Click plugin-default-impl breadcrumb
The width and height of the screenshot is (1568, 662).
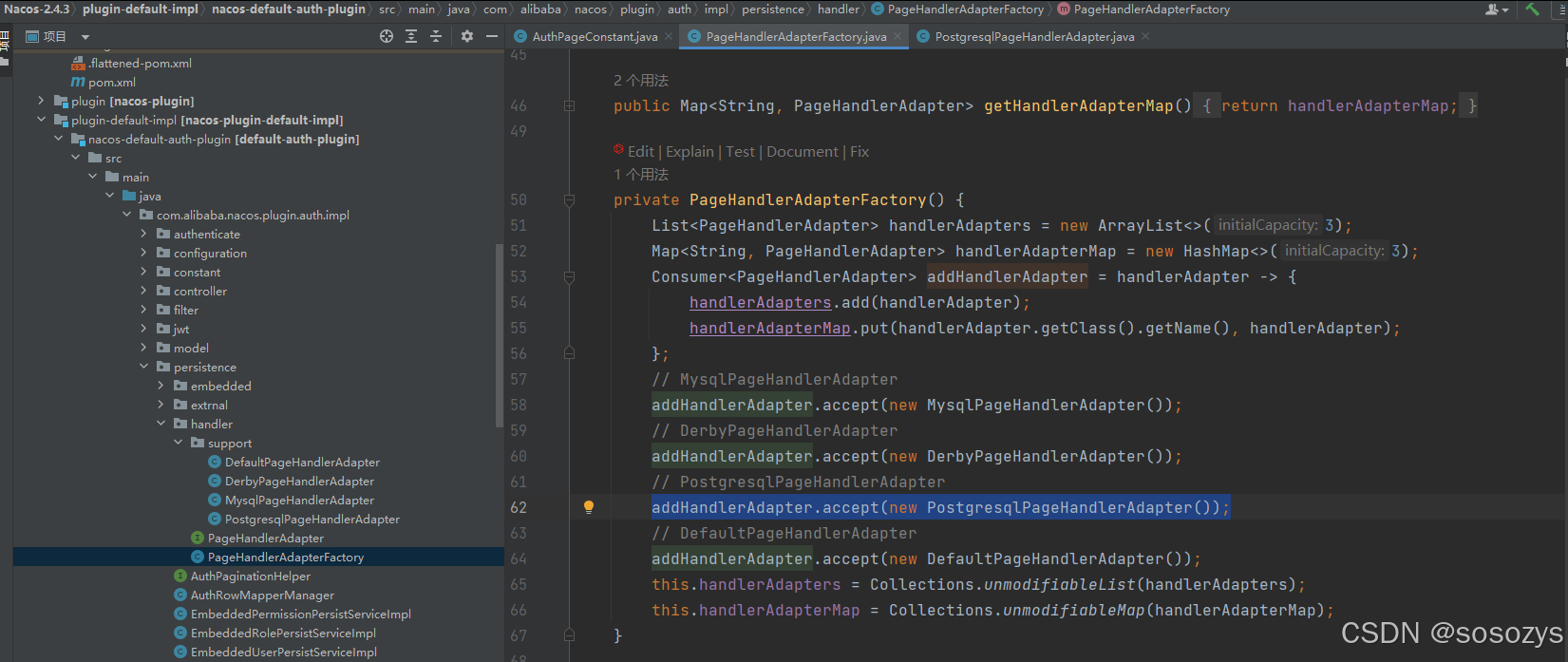point(141,9)
